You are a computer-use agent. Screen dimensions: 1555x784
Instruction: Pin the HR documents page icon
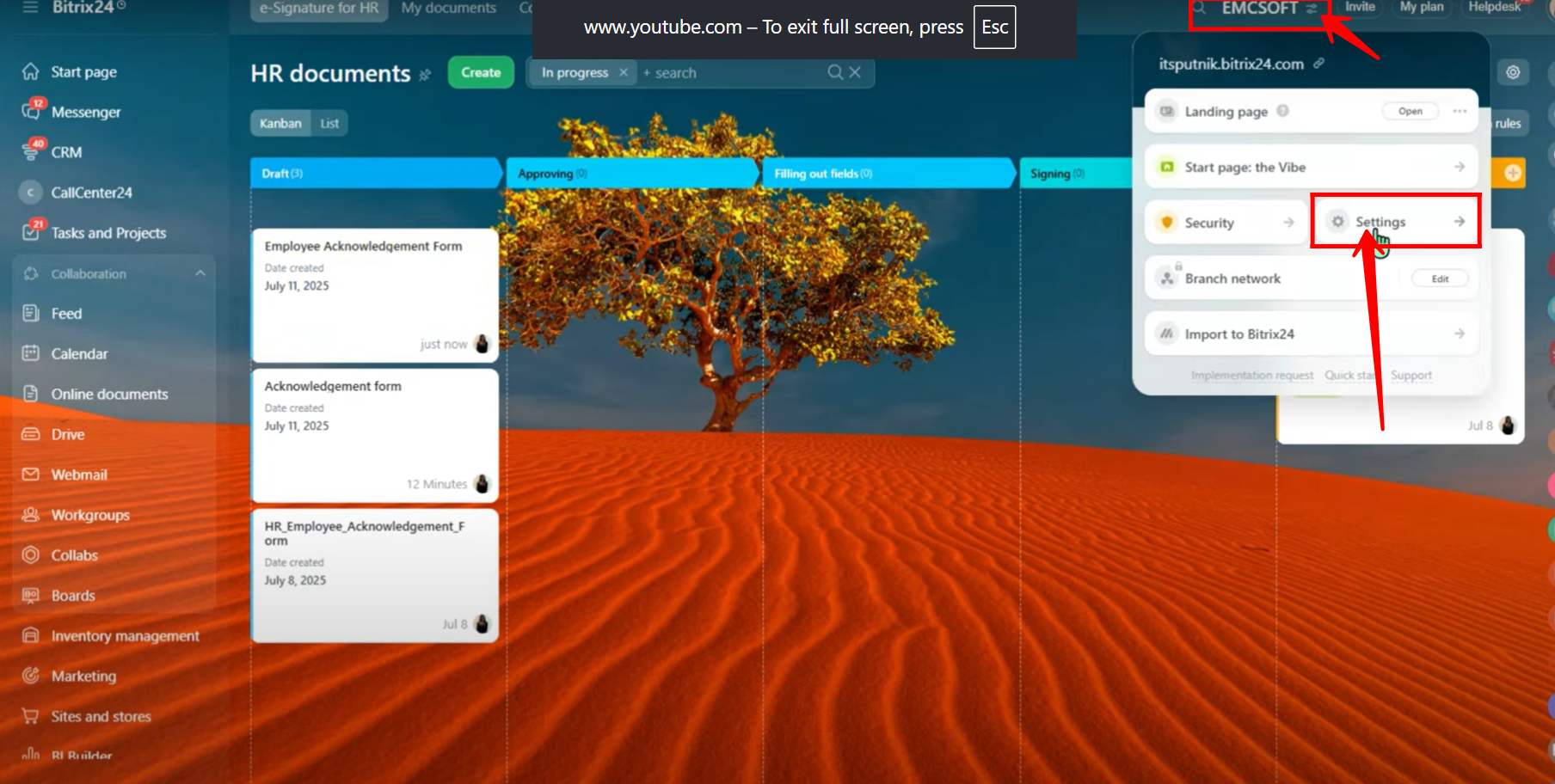pyautogui.click(x=425, y=75)
